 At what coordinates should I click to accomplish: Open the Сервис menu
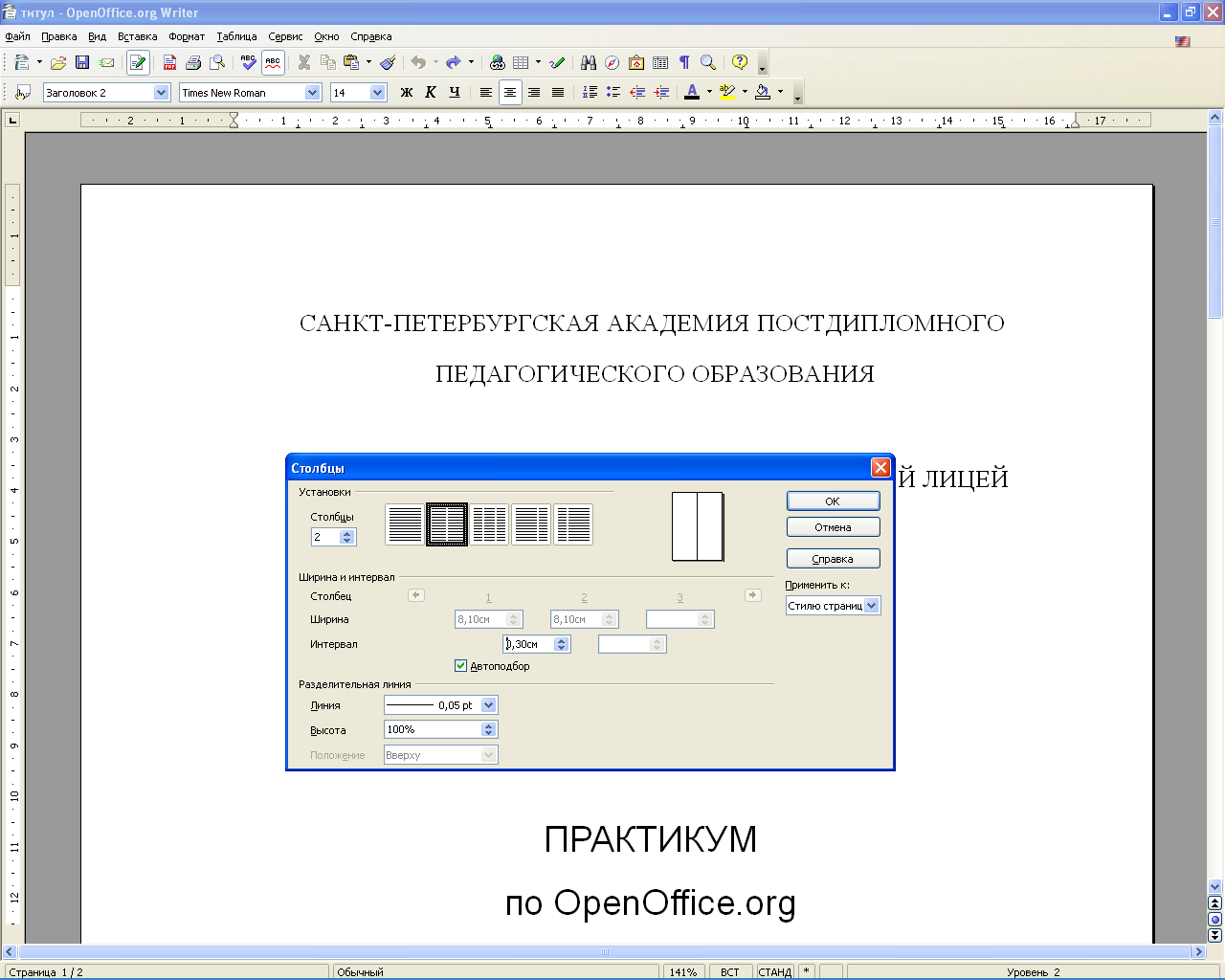[285, 36]
